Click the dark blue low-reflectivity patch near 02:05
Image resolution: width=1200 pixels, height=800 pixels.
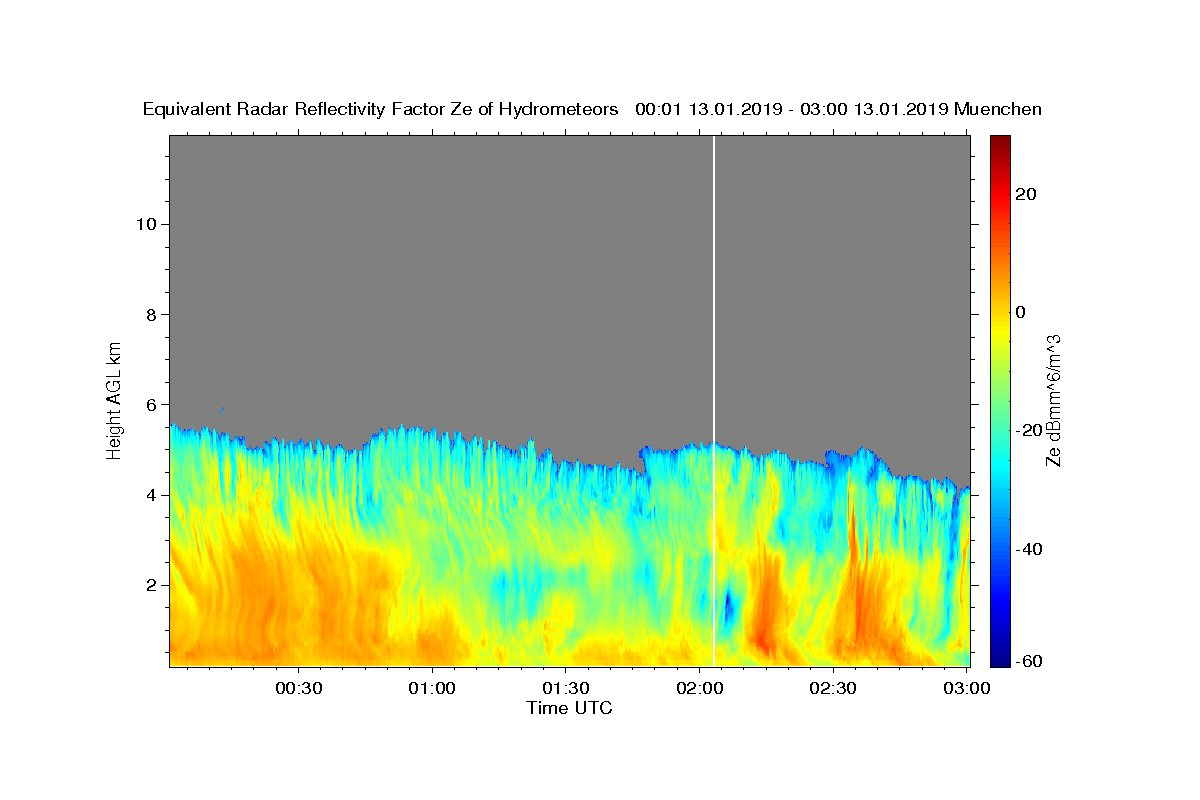pyautogui.click(x=728, y=606)
